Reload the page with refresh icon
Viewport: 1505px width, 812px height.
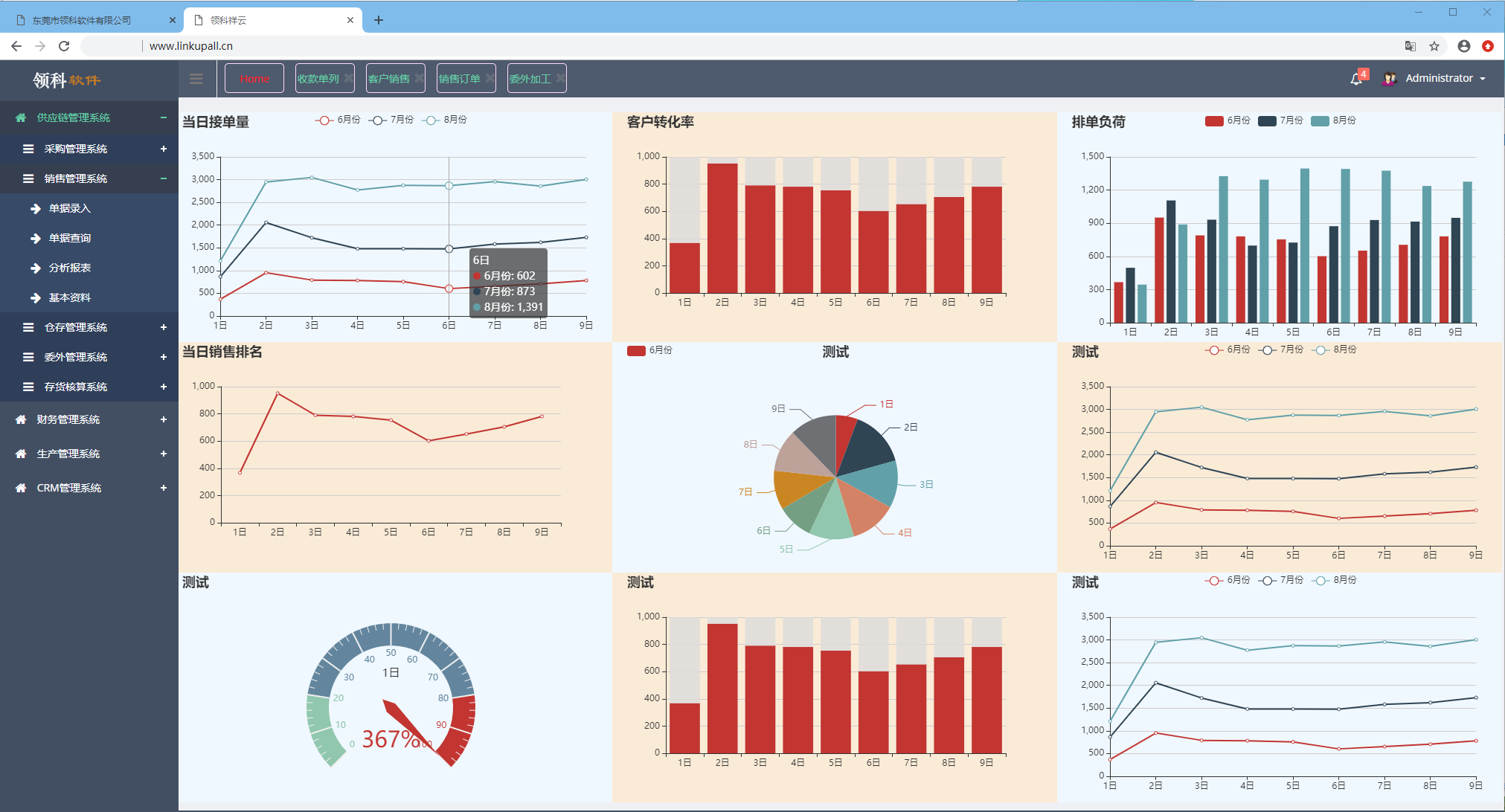coord(64,46)
